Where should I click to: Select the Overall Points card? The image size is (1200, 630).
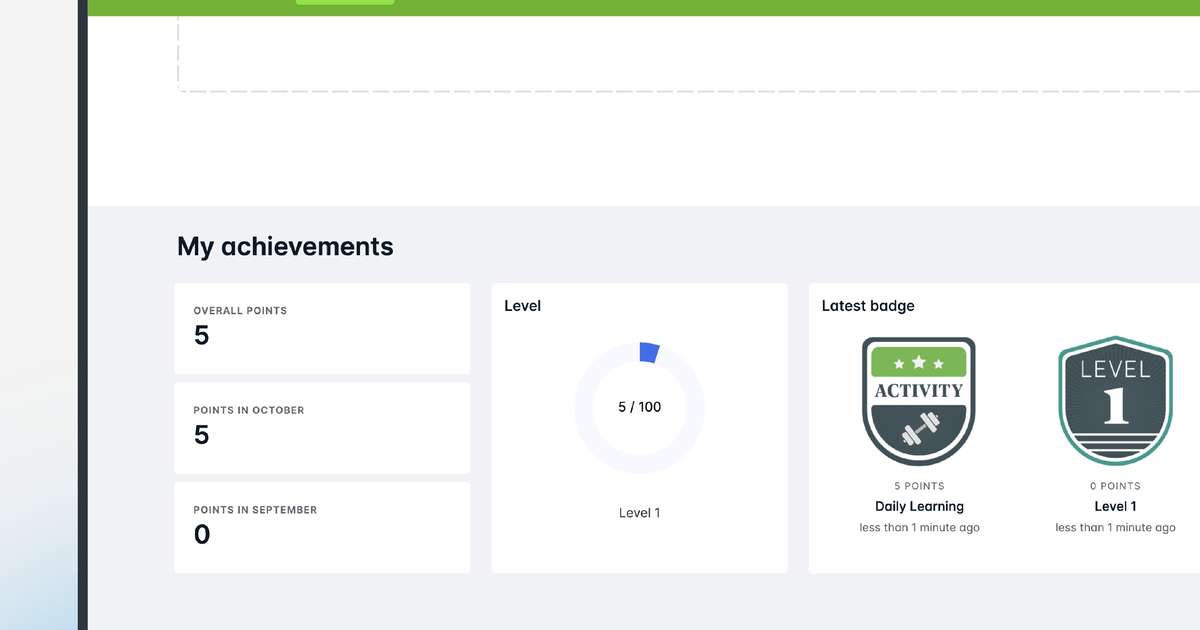point(321,328)
